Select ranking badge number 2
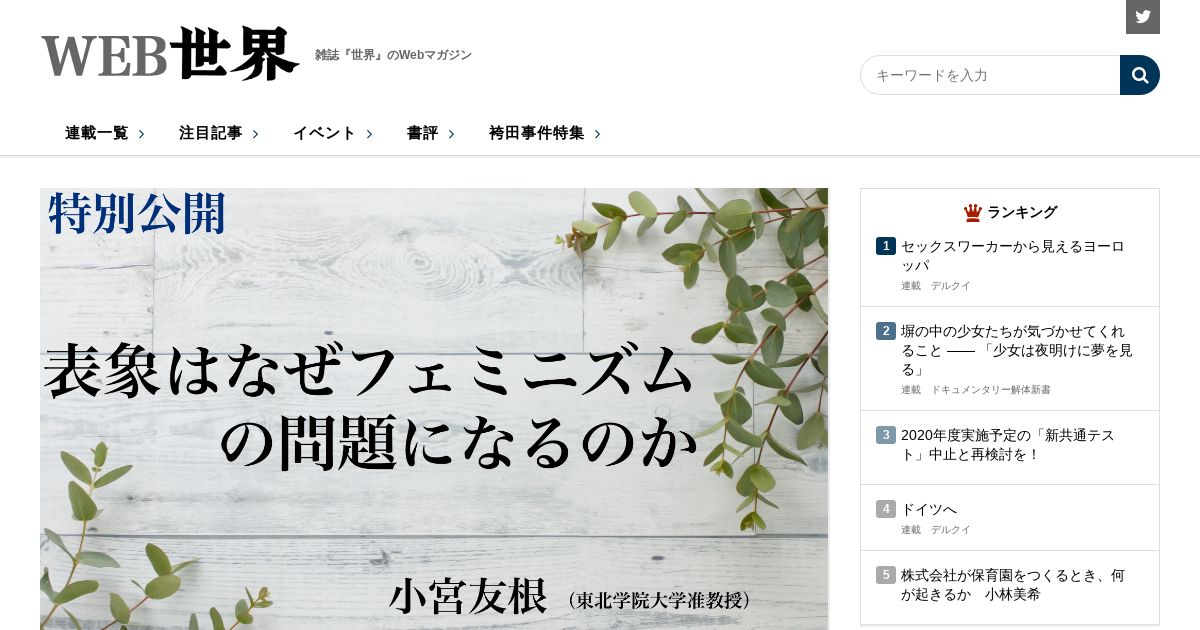 pyautogui.click(x=886, y=331)
